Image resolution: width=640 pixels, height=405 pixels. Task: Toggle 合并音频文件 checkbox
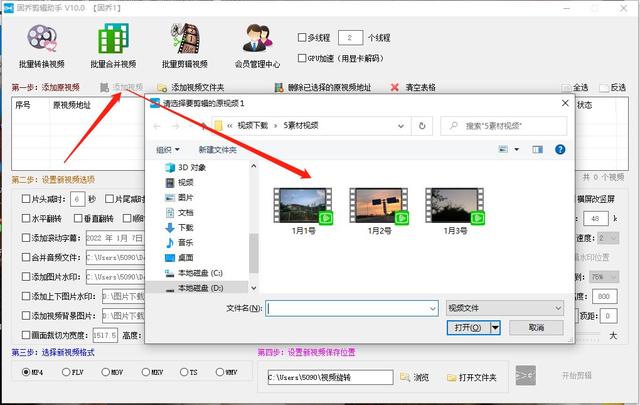(26, 257)
